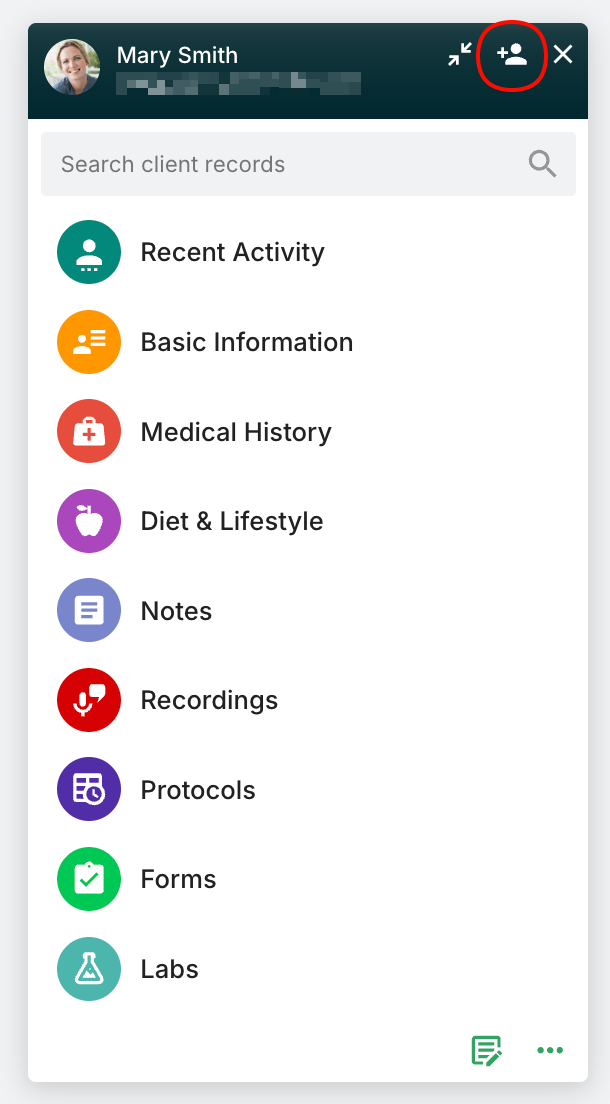Click the orange Basic Information icon

[x=89, y=342]
